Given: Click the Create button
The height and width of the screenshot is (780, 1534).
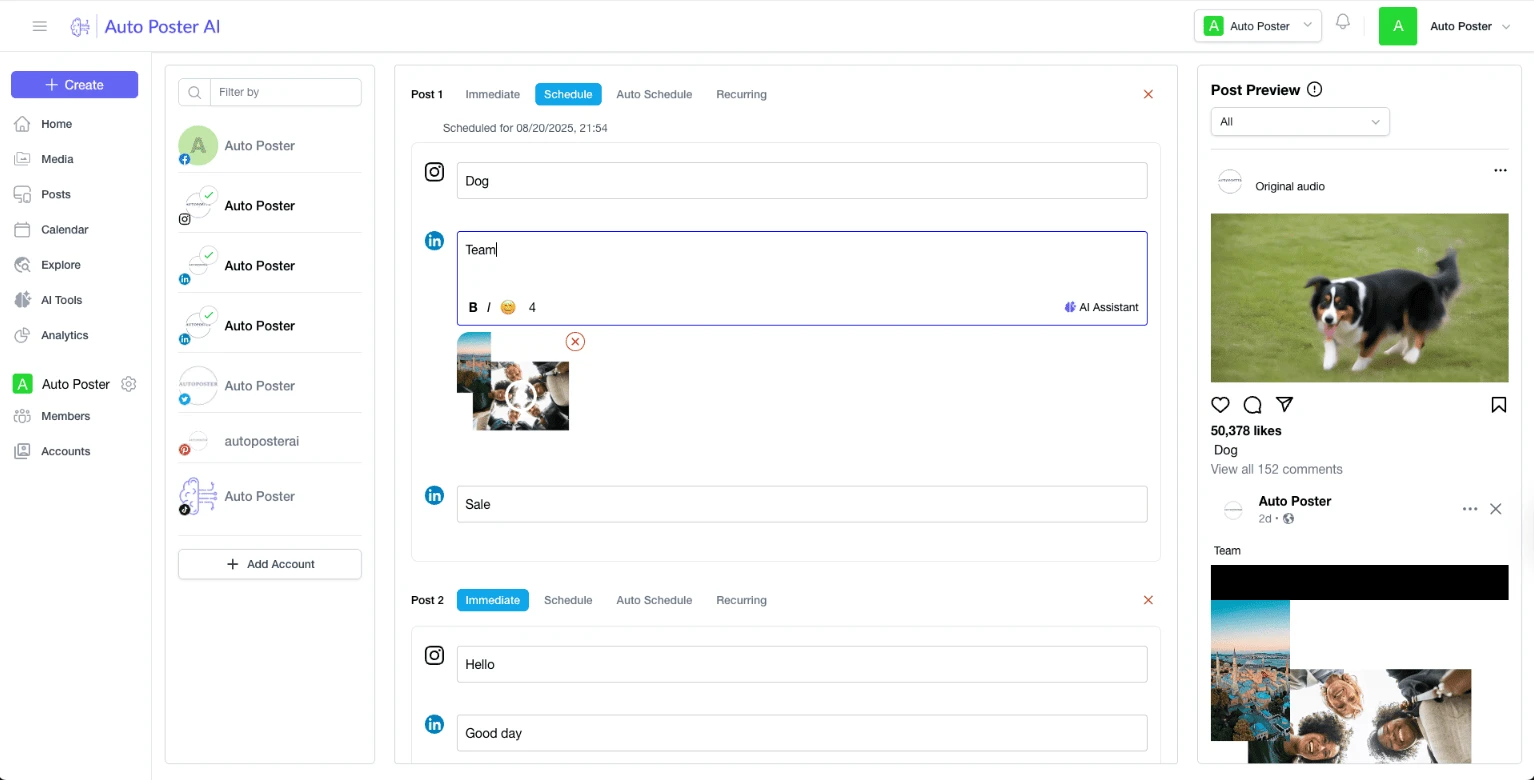Looking at the screenshot, I should [x=75, y=85].
